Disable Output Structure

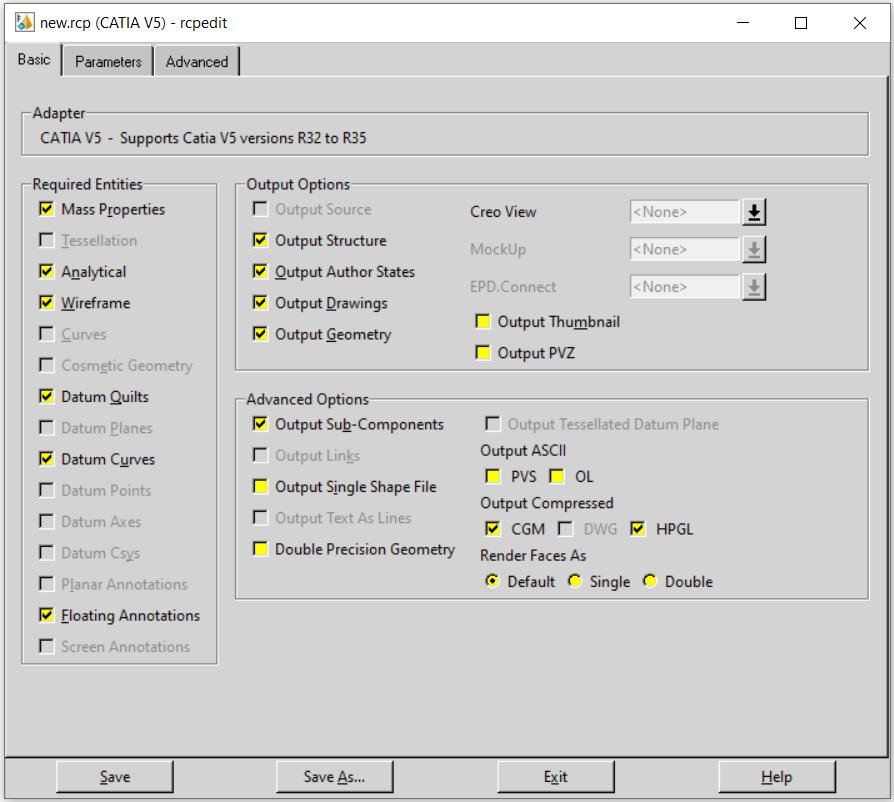260,240
